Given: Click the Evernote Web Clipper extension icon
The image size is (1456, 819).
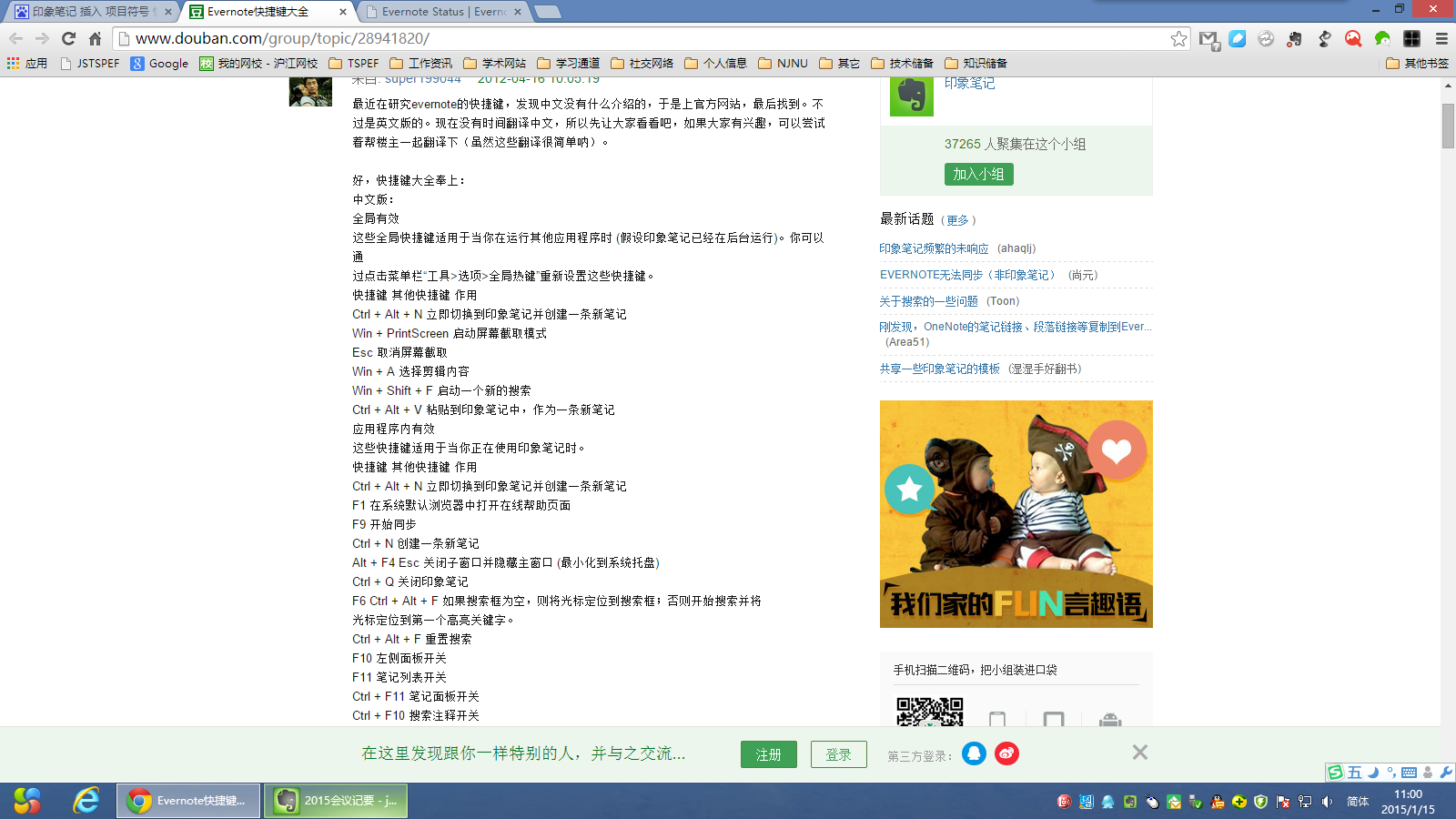Looking at the screenshot, I should (1295, 38).
